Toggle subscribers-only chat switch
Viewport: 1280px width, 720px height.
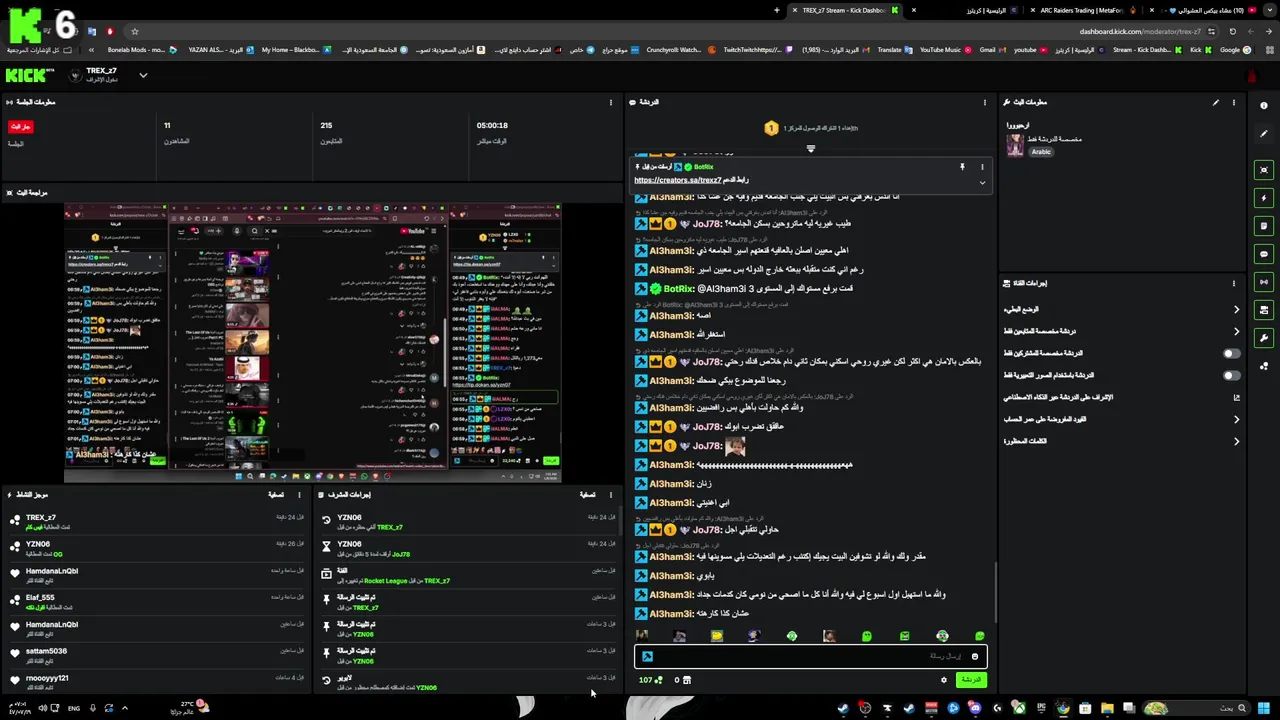1231,354
